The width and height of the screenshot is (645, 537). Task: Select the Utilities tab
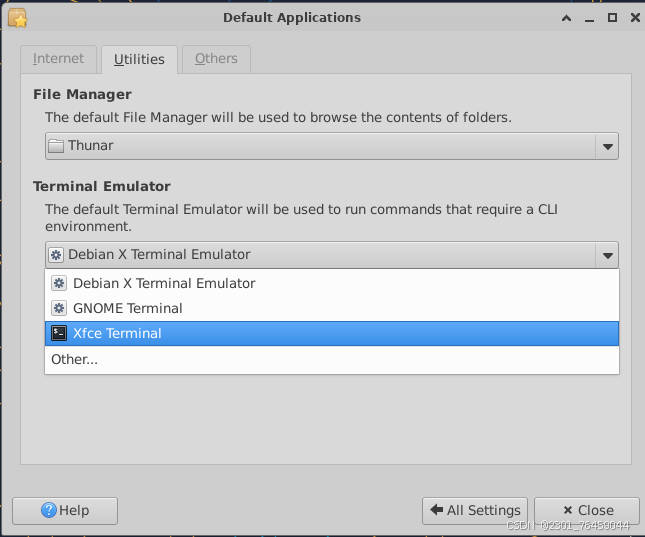tap(139, 59)
